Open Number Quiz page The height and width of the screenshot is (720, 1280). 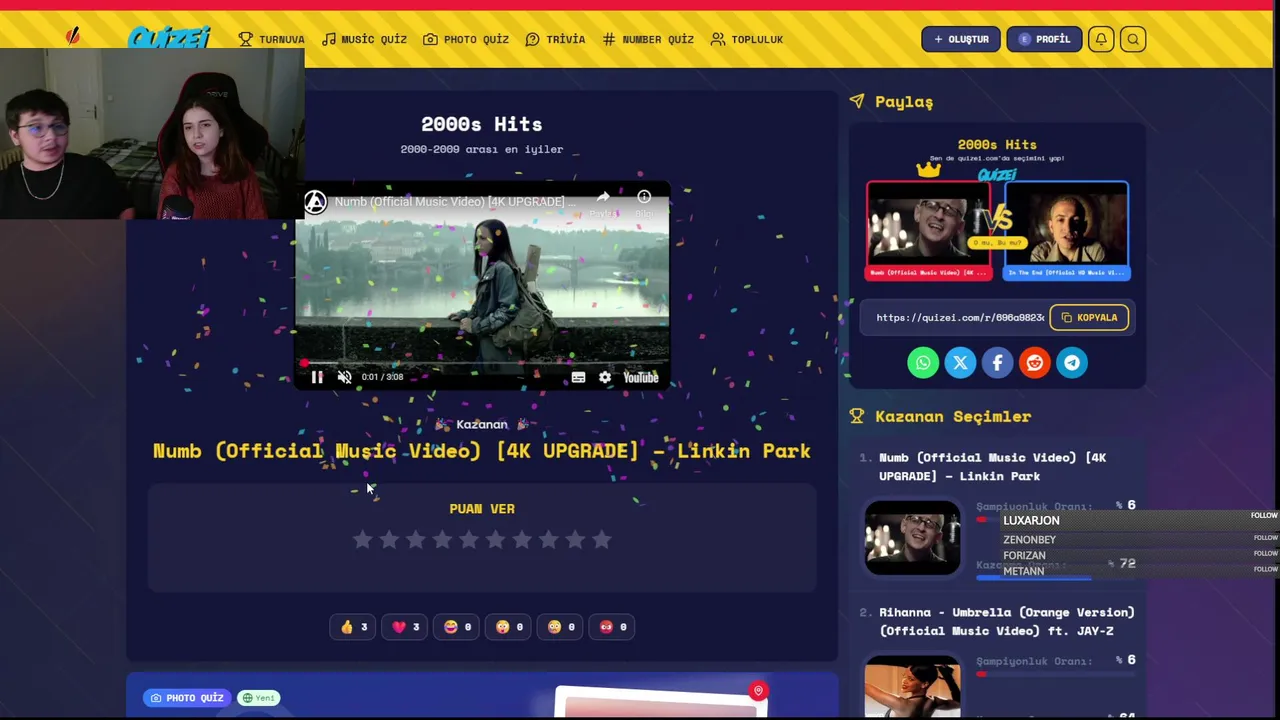648,39
